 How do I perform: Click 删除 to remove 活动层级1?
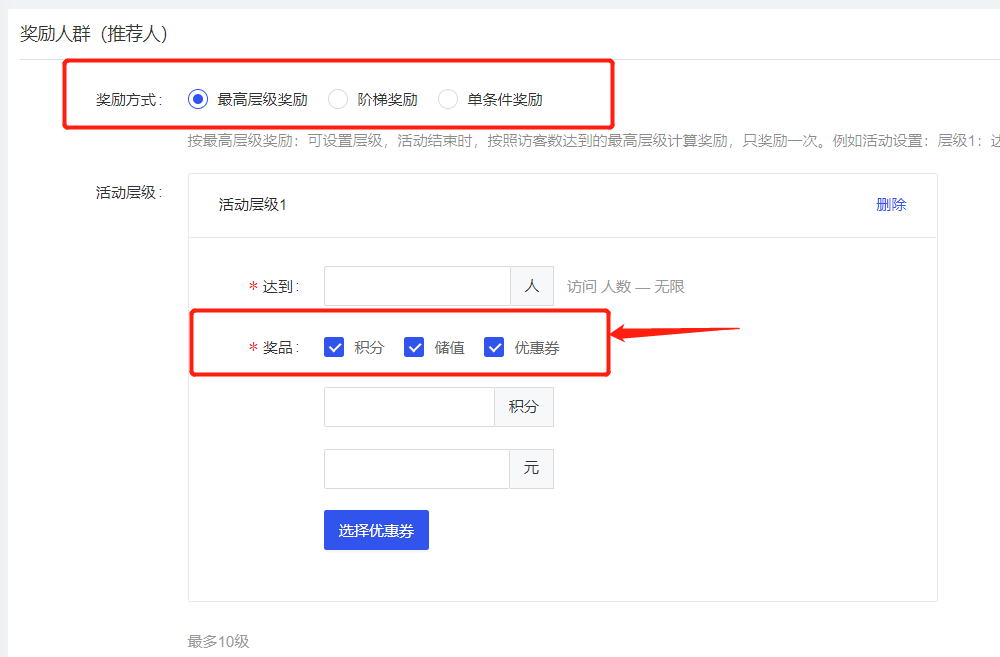click(890, 205)
